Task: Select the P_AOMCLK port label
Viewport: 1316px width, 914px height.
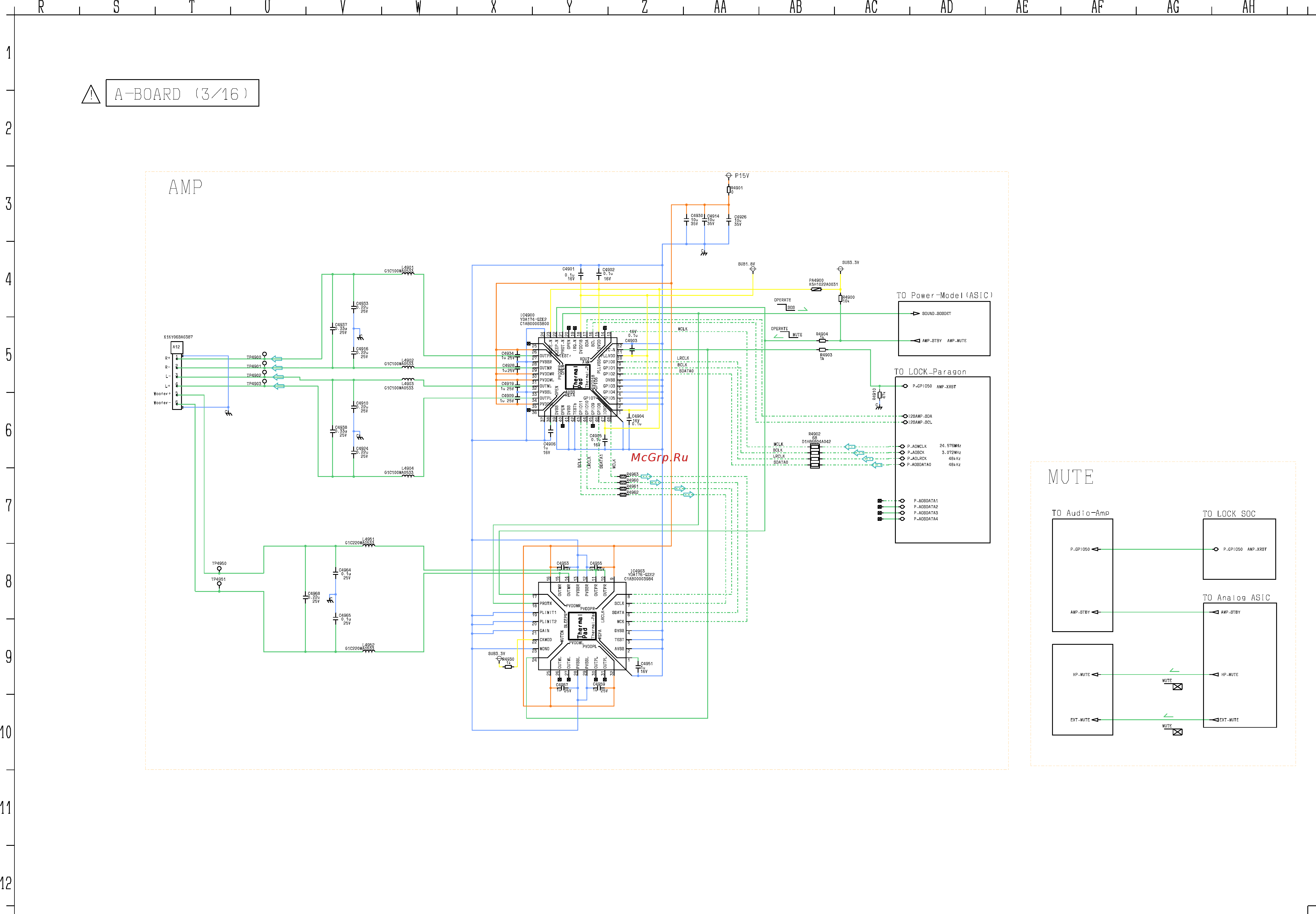Action: [916, 446]
